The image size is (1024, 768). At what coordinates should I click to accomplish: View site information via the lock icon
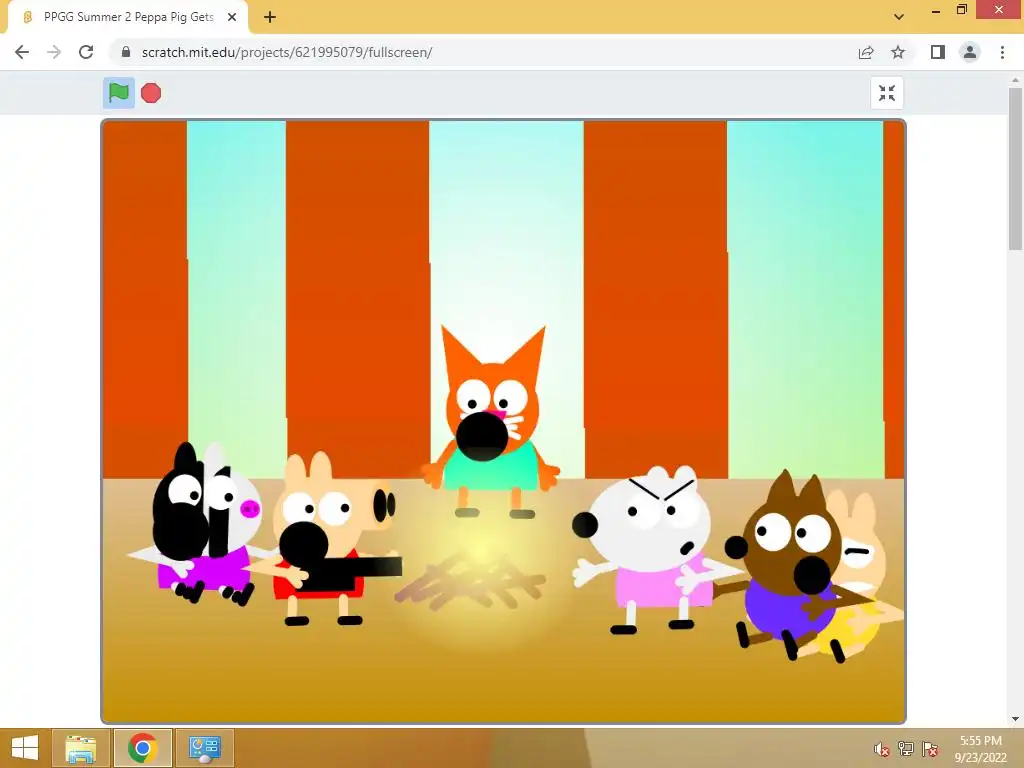(126, 52)
